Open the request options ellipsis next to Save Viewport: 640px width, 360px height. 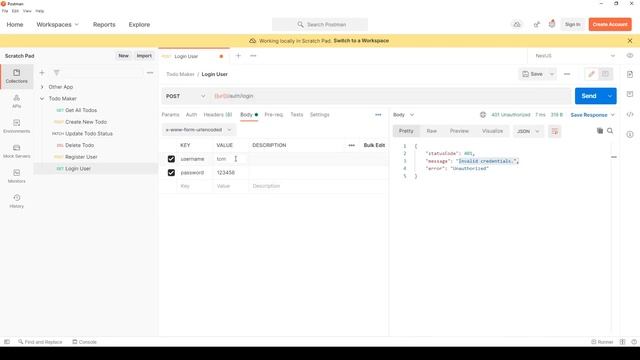tap(567, 74)
